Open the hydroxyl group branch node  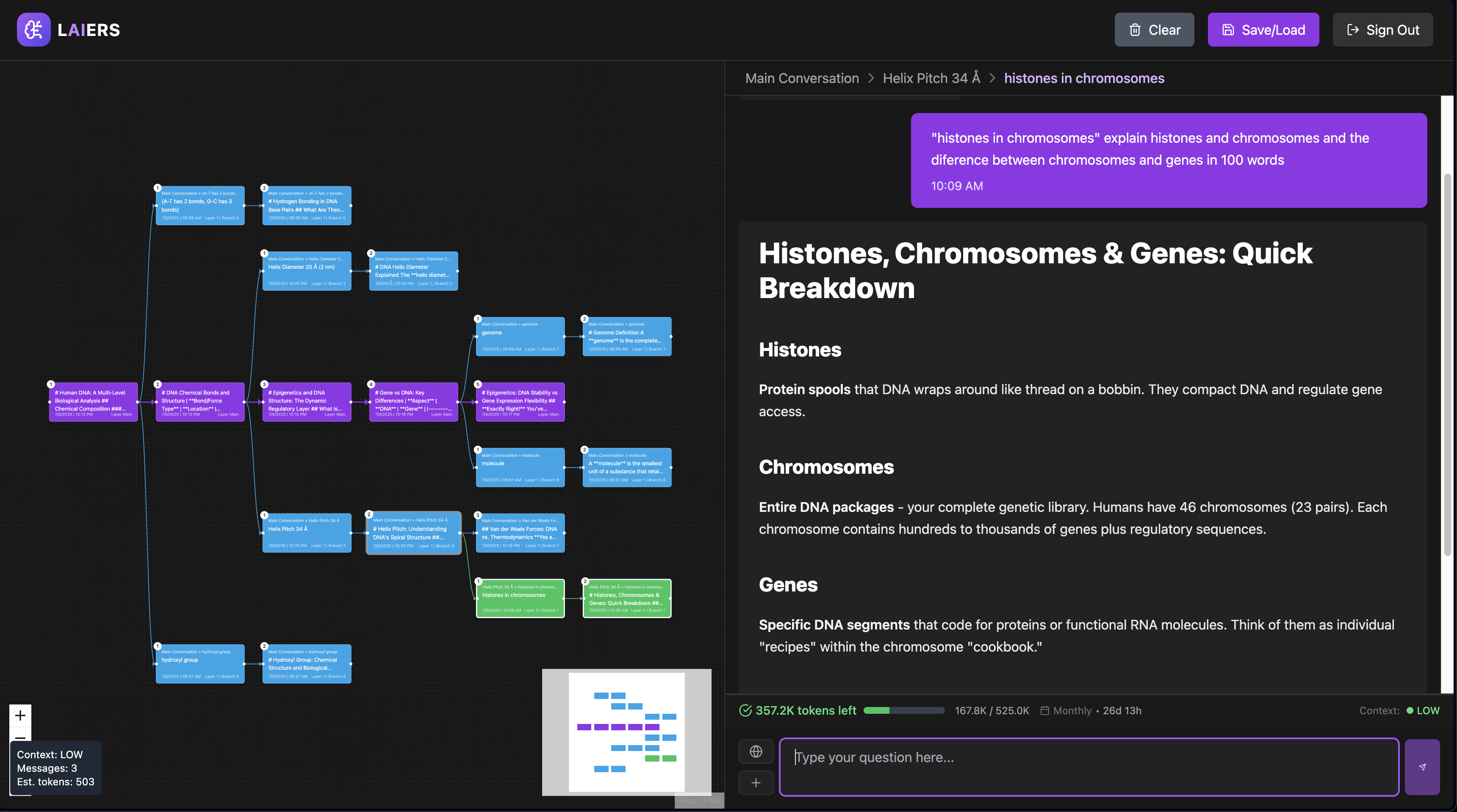coord(199,664)
